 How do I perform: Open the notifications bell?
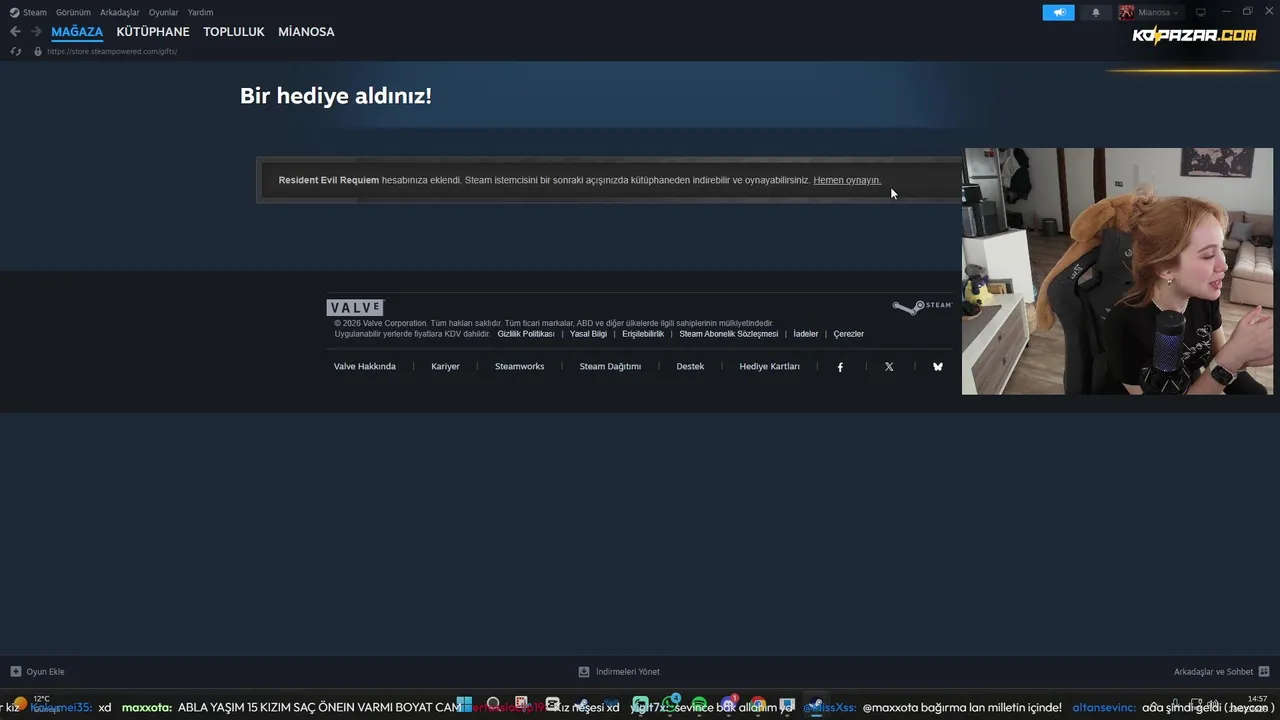point(1096,12)
